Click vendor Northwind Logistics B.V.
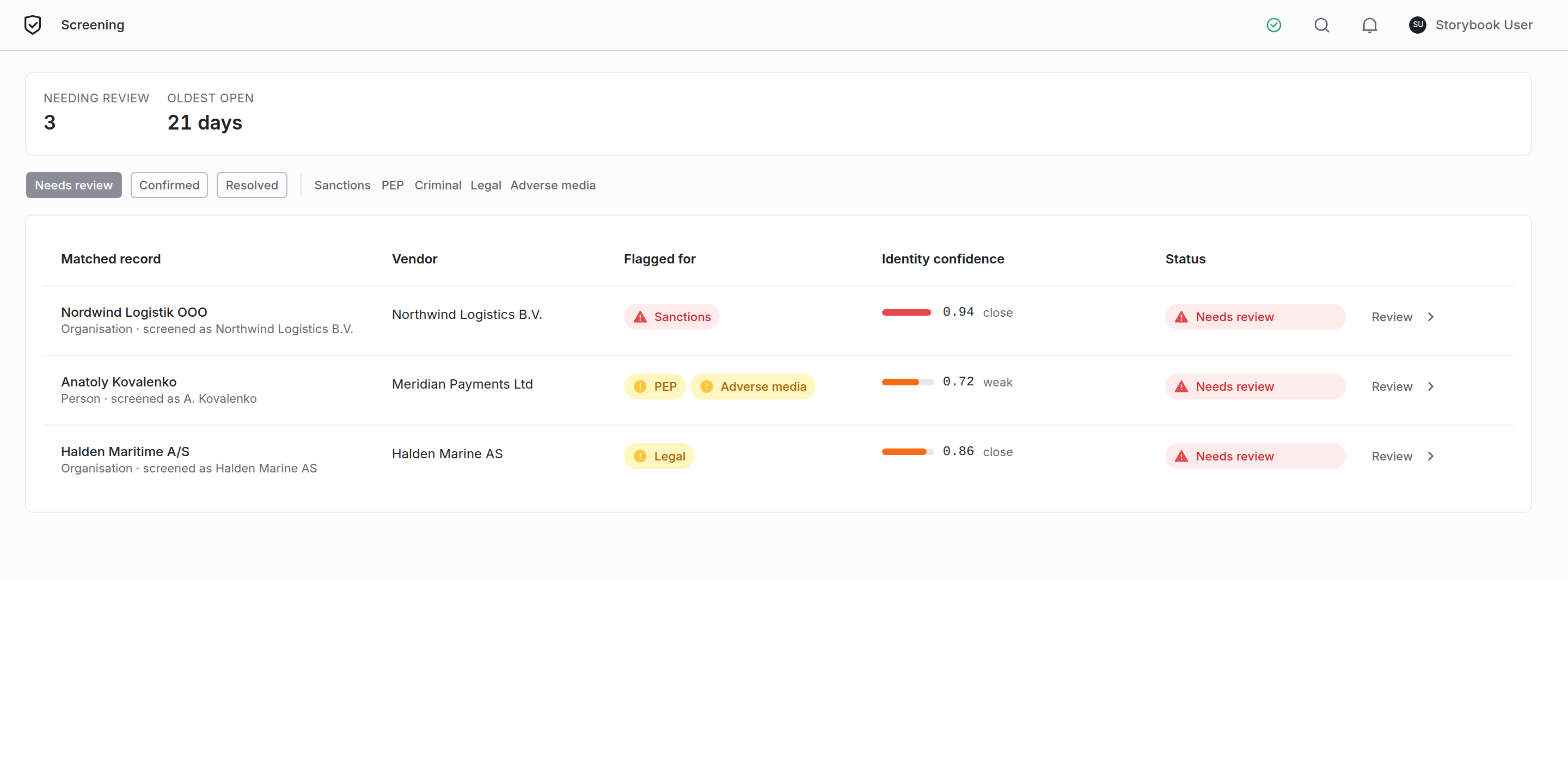The height and width of the screenshot is (762, 1568). click(467, 315)
